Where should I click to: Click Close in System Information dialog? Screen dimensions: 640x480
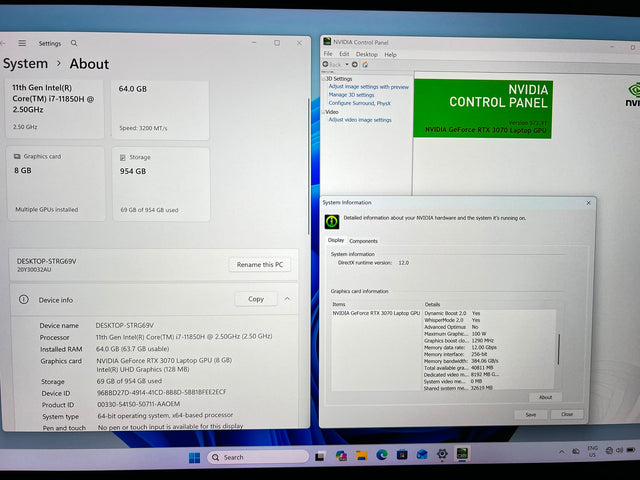pyautogui.click(x=567, y=414)
